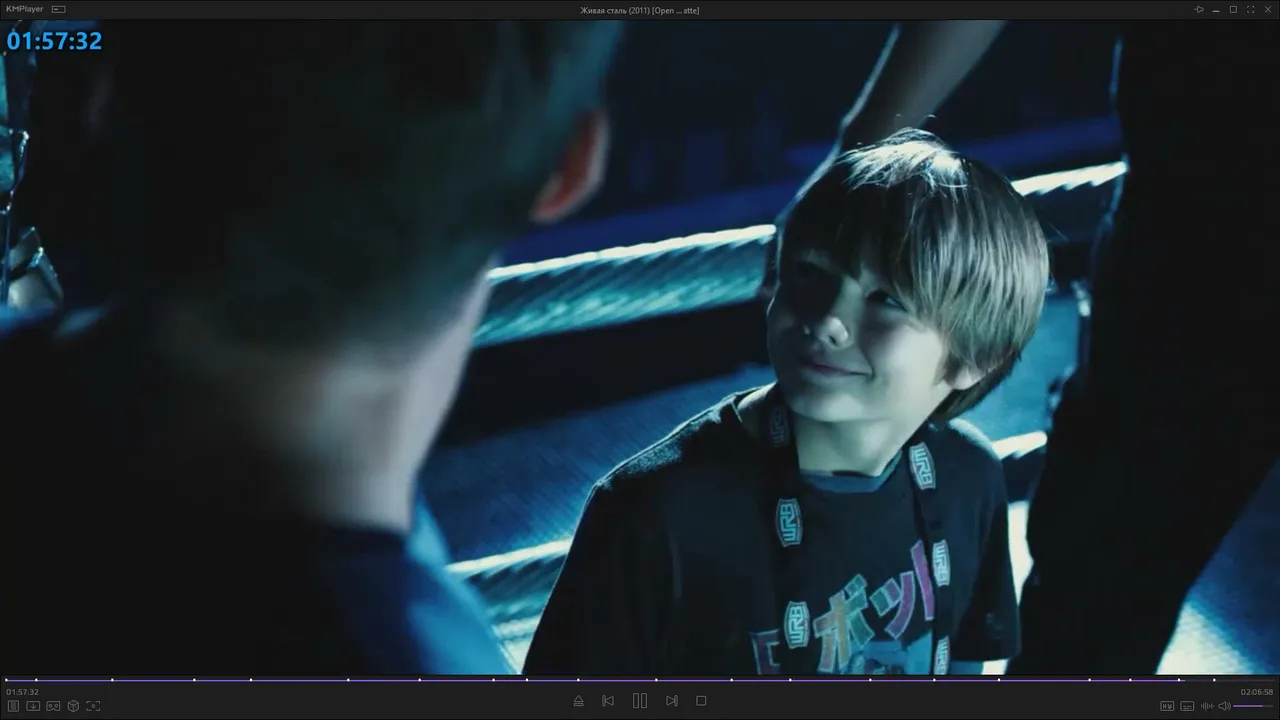Pin the player window always on top
The height and width of the screenshot is (720, 1280).
pyautogui.click(x=1200, y=9)
